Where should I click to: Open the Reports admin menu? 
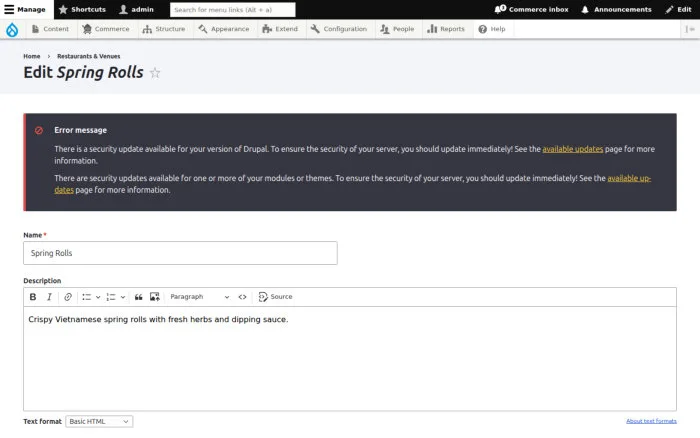click(x=446, y=29)
